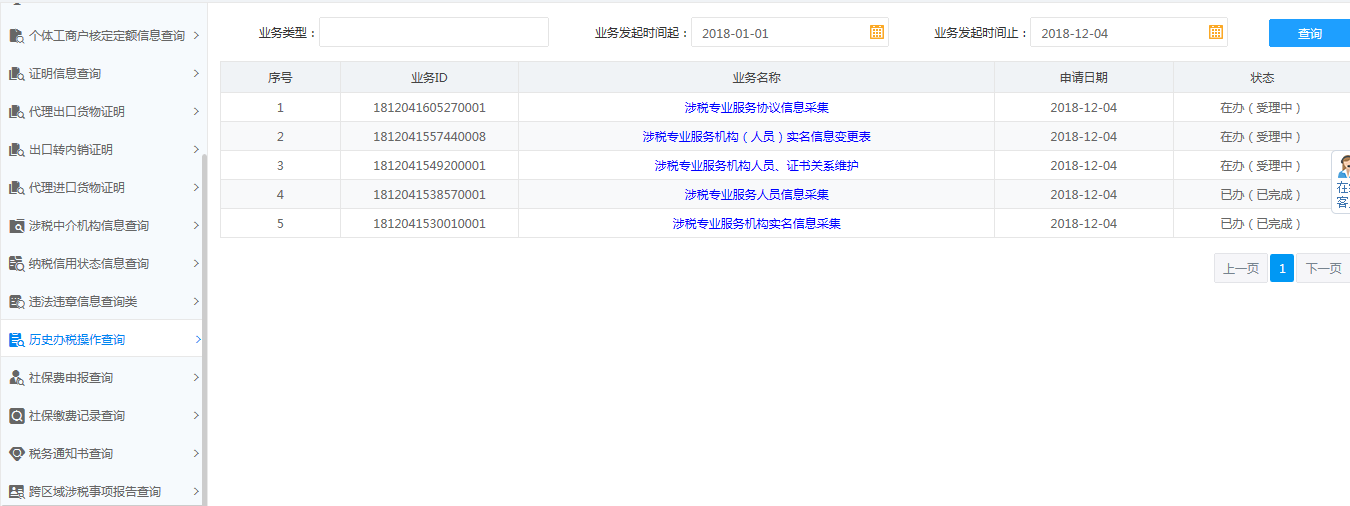Click the 纳税信用状态信息查询 sidebar icon
The image size is (1350, 506).
[16, 264]
